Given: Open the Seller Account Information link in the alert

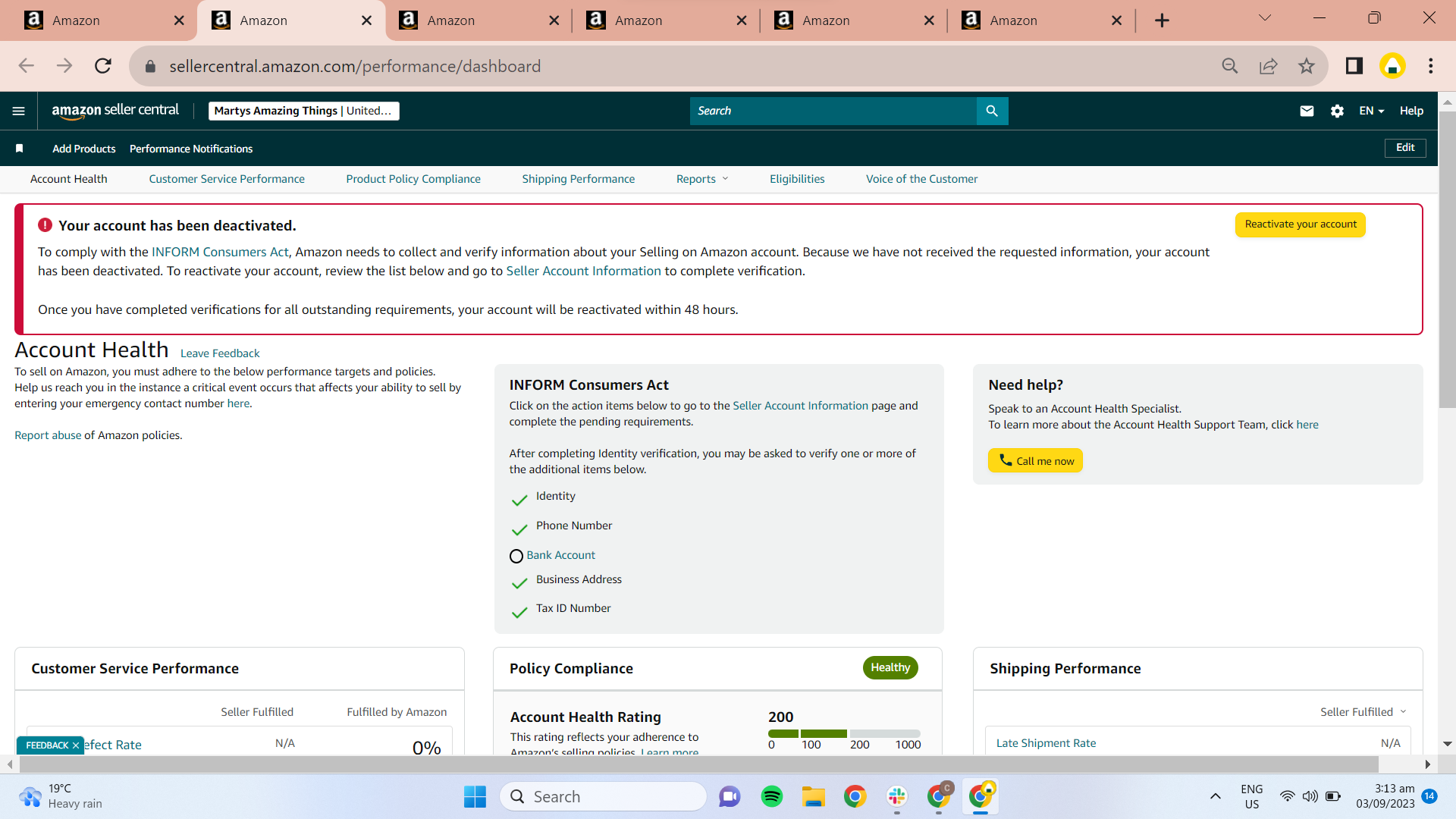Looking at the screenshot, I should [x=583, y=271].
